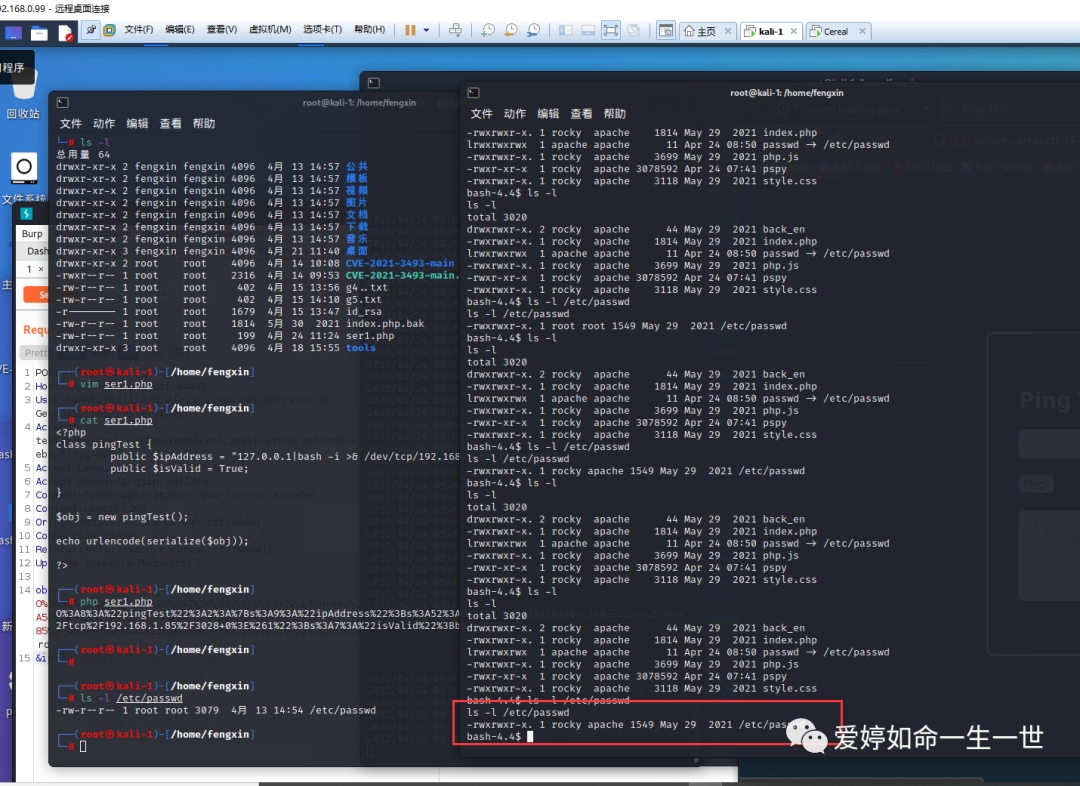Open the 帮助(H) menu in the VMware toolbar
Viewport: 1080px width, 786px height.
click(x=369, y=30)
